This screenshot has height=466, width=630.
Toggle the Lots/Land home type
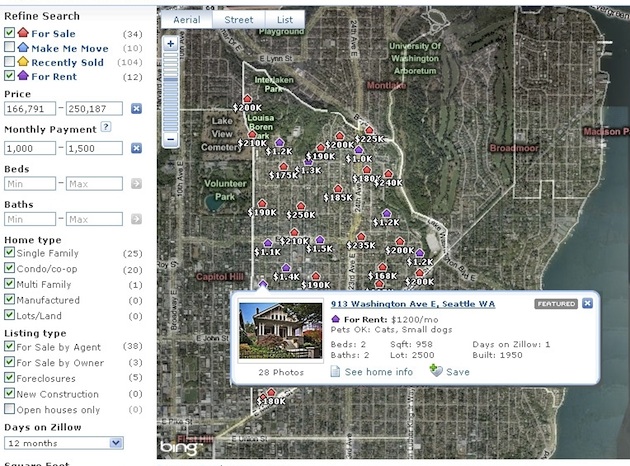(9, 315)
